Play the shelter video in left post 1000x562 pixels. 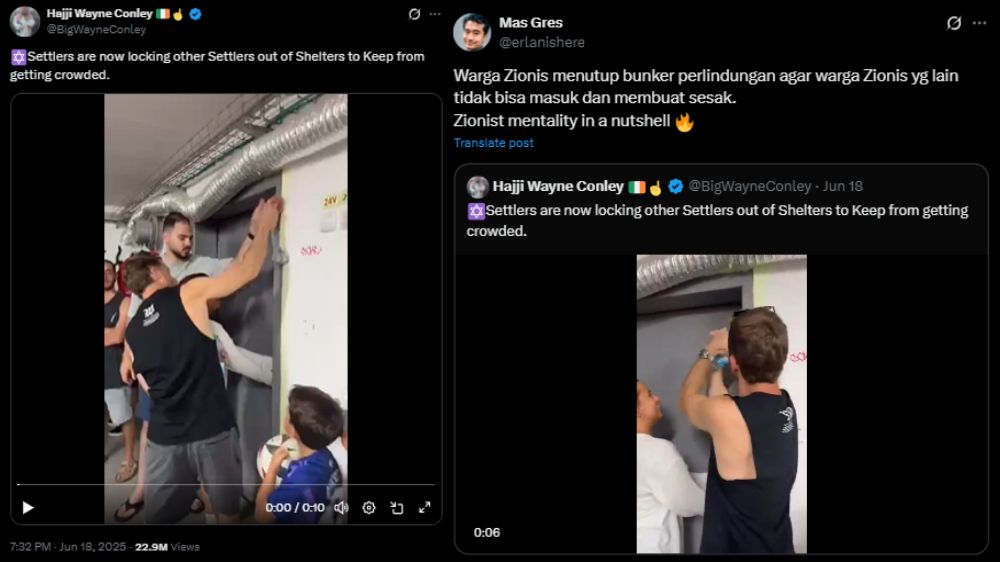tap(27, 508)
